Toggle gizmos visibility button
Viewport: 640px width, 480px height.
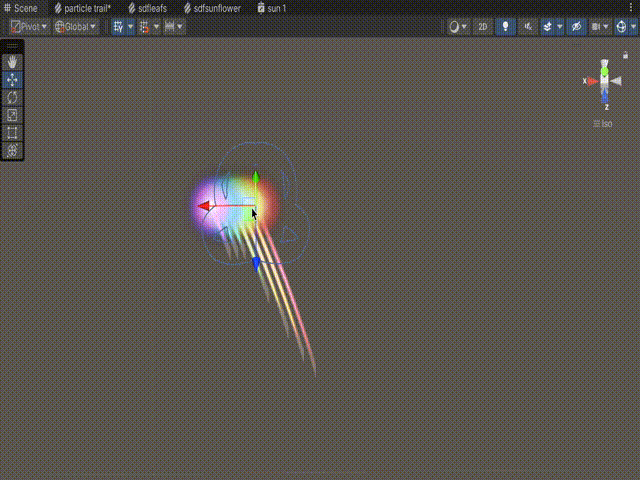pyautogui.click(x=621, y=27)
